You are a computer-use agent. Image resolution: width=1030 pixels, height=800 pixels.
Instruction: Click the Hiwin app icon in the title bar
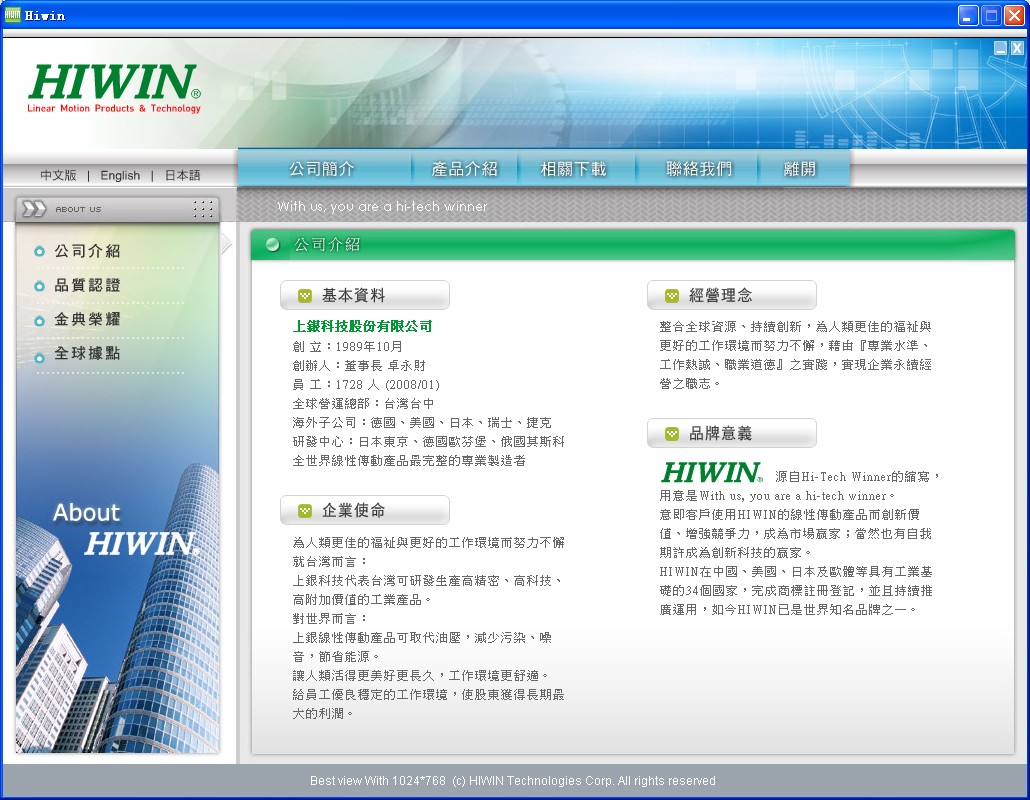pyautogui.click(x=12, y=15)
